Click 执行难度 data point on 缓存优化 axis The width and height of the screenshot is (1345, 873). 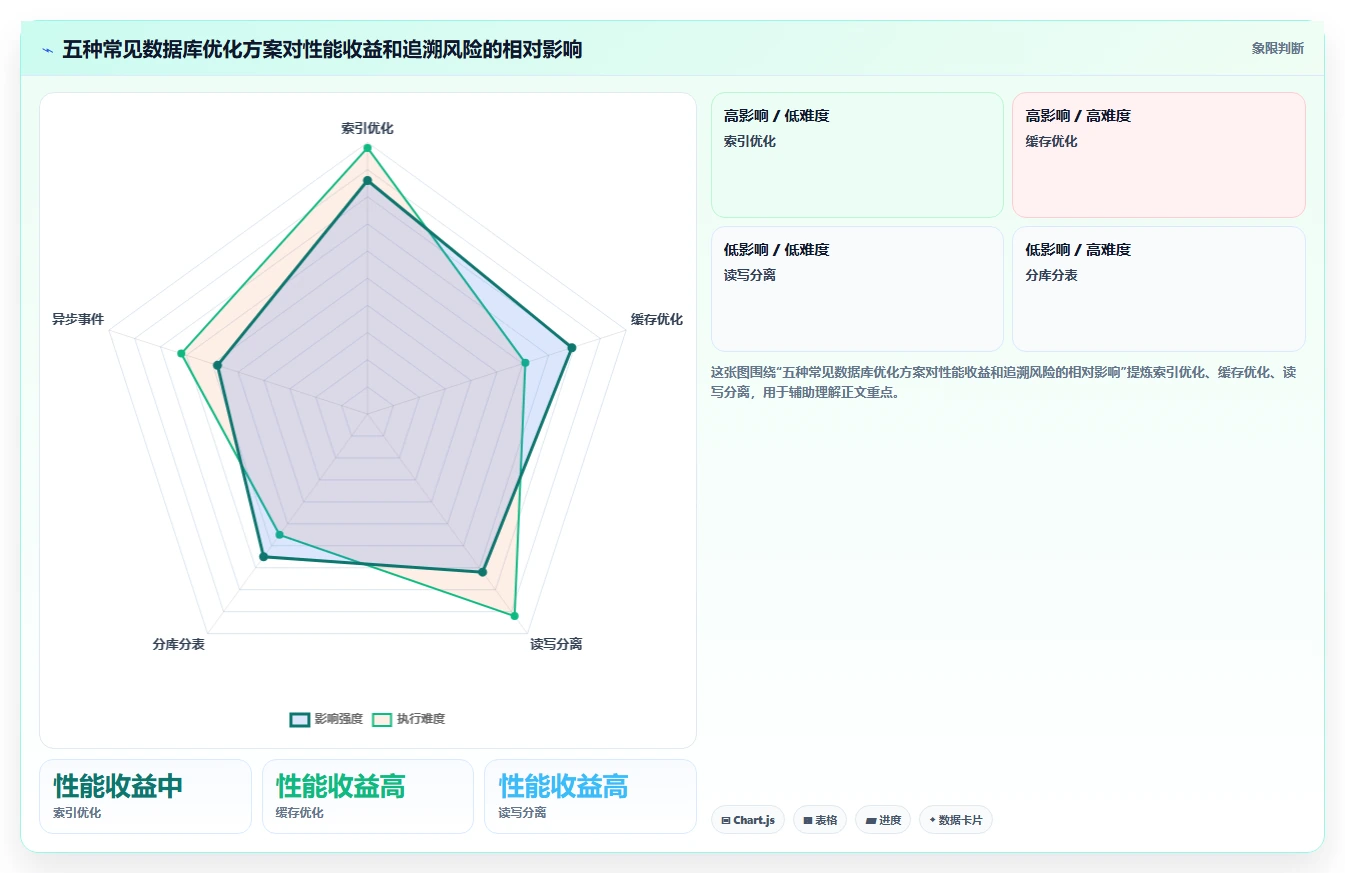(x=525, y=362)
